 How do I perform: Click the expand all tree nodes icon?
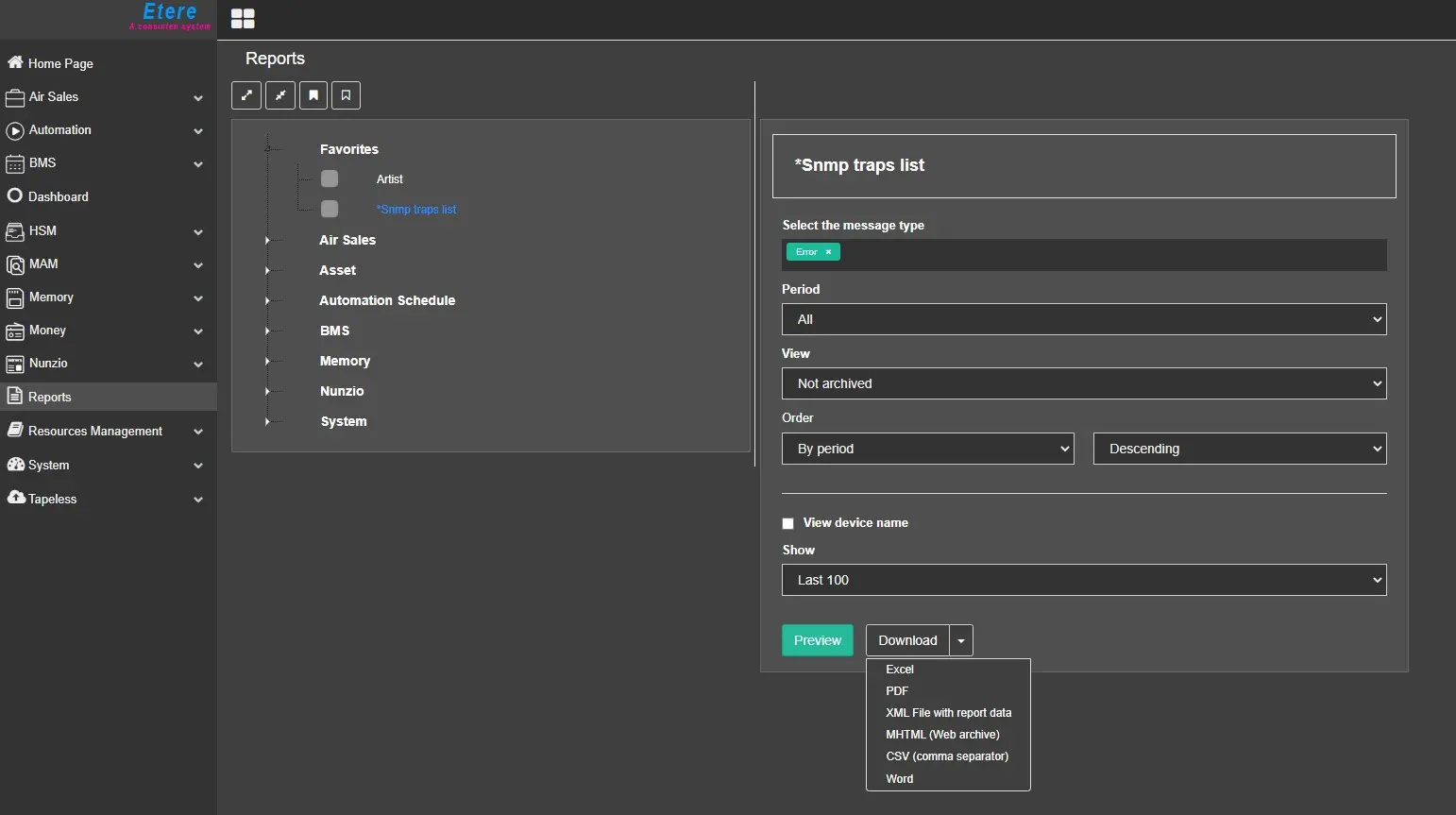[246, 95]
